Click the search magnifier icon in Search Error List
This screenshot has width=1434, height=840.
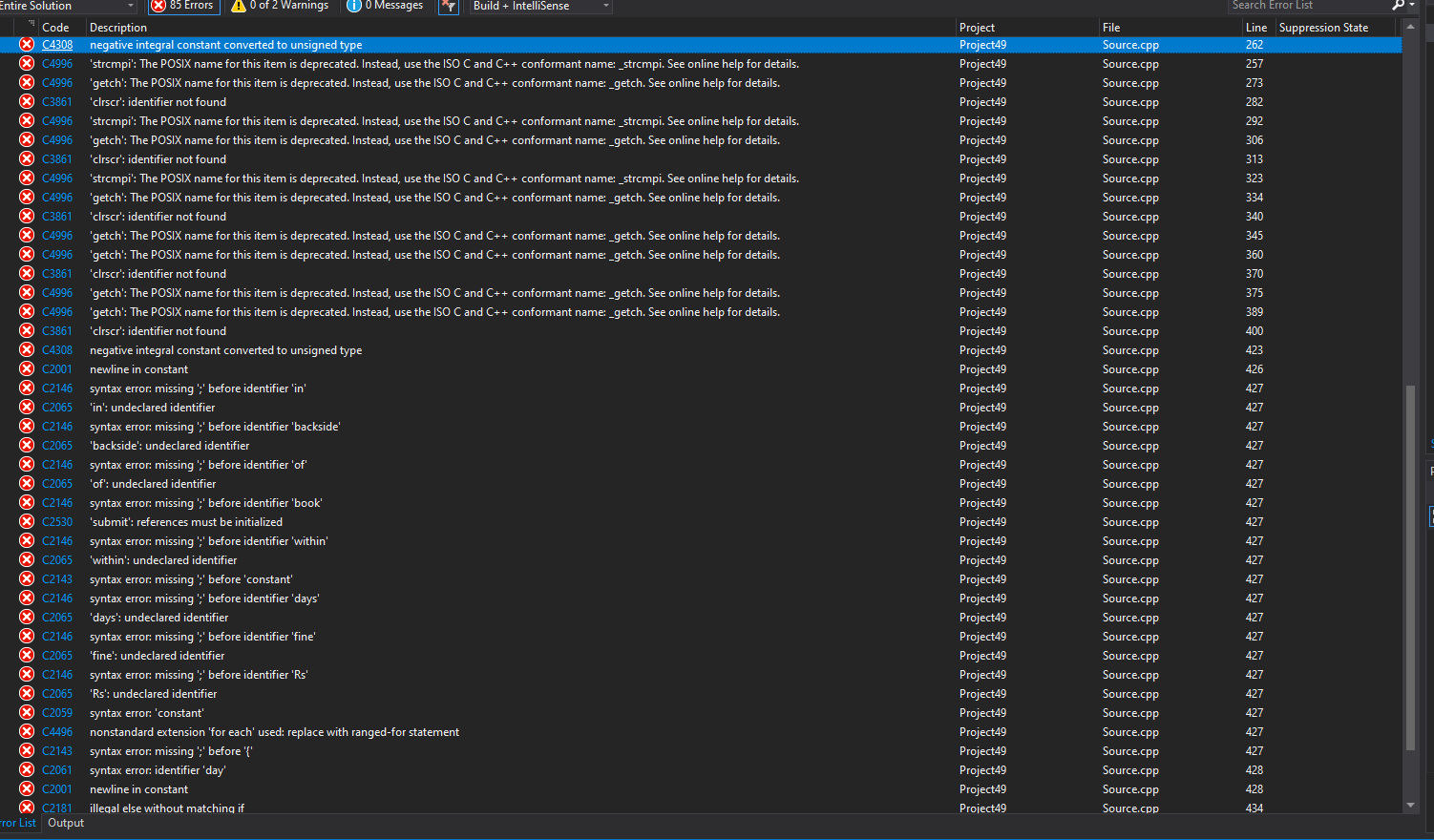(1398, 6)
